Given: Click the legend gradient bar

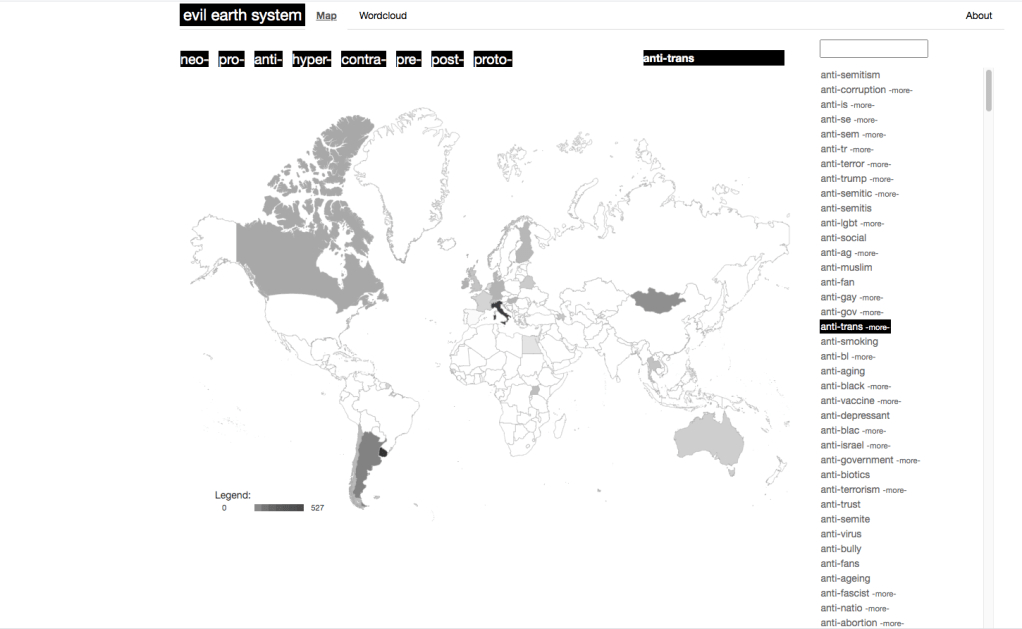Looking at the screenshot, I should pos(279,508).
